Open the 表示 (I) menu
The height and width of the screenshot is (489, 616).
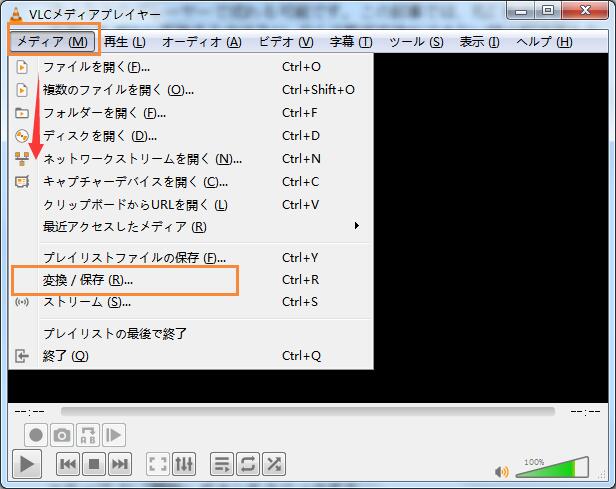tap(479, 41)
